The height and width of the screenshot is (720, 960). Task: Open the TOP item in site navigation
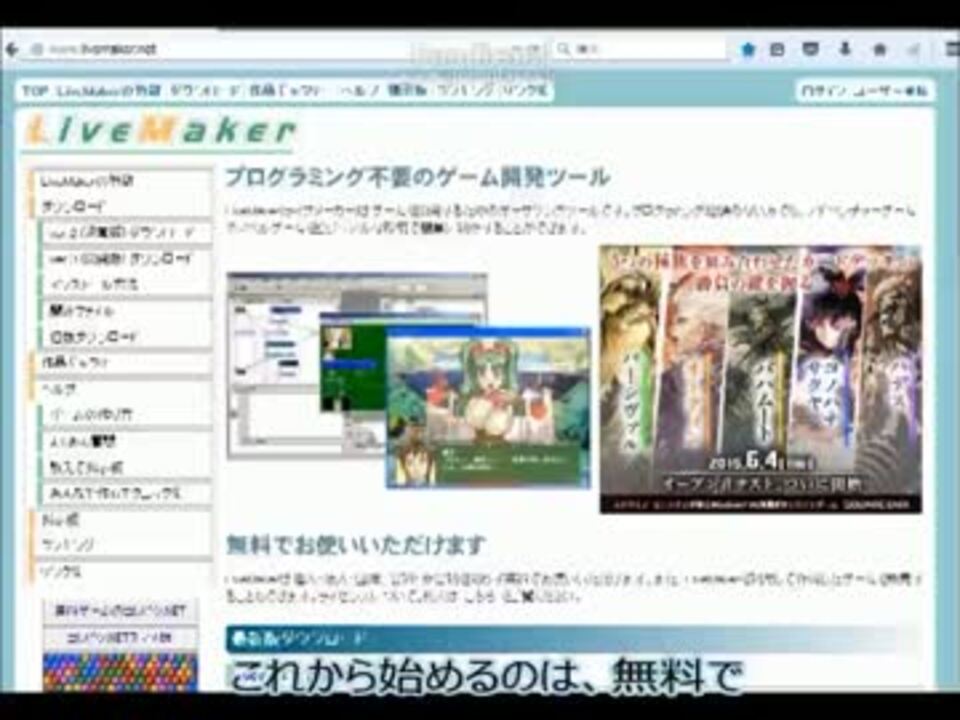[34, 91]
